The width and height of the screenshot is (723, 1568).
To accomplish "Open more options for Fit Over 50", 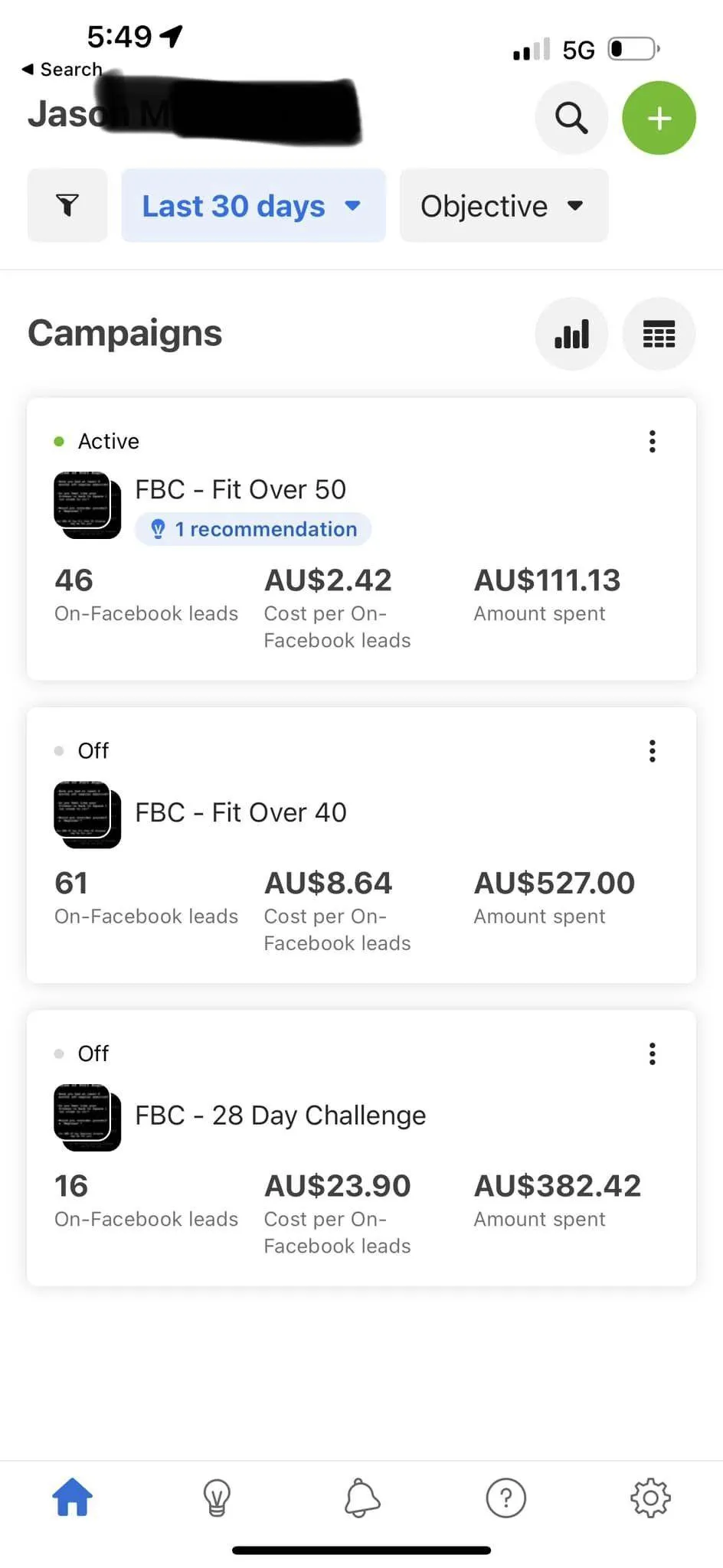I will point(653,442).
